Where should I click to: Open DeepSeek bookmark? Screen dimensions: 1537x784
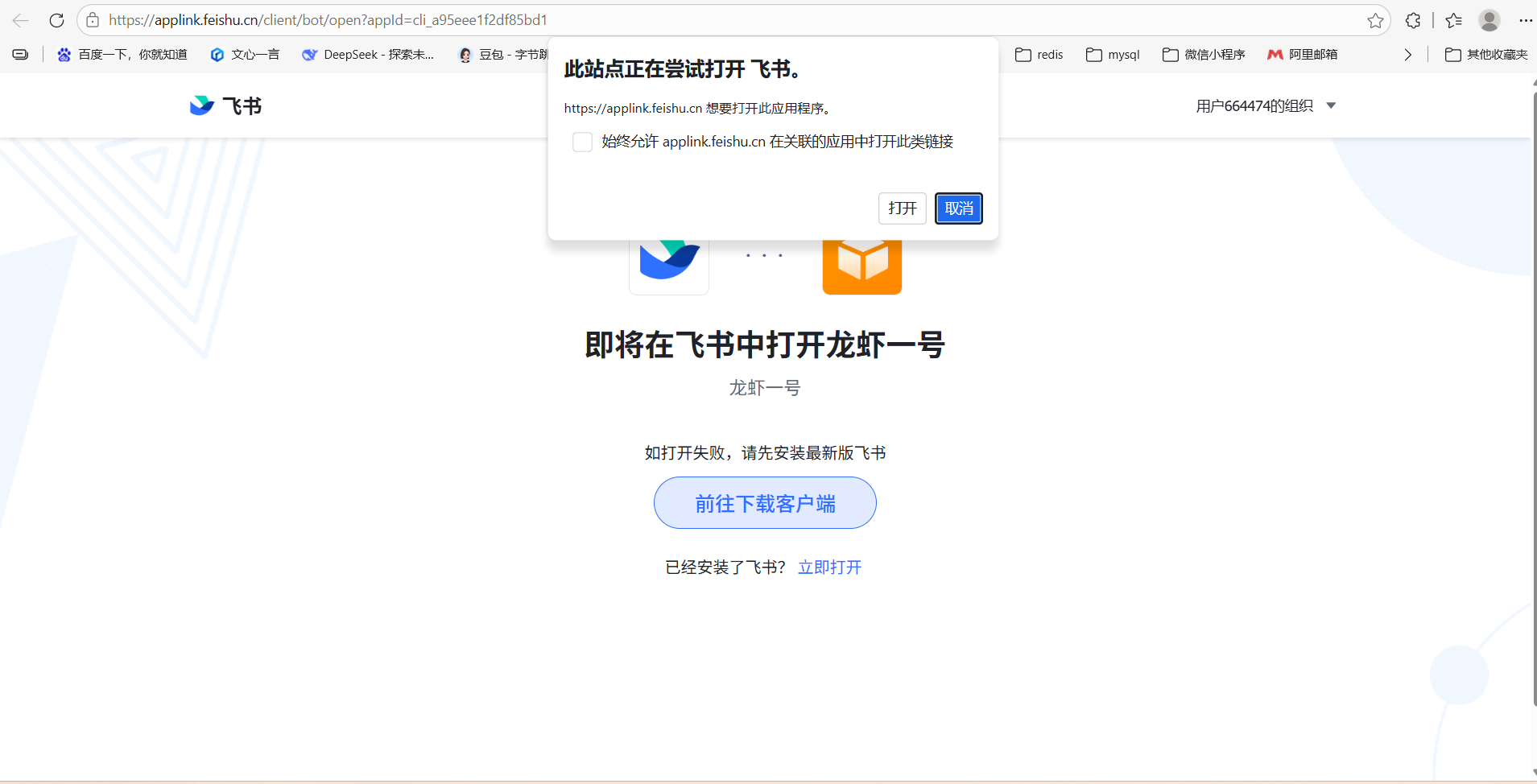[368, 55]
